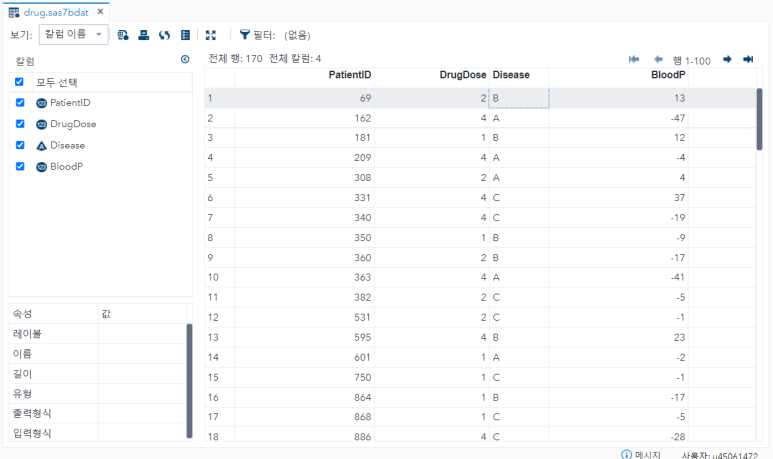Maximize the data view with expand icon
Image resolution: width=773 pixels, height=459 pixels.
pos(211,34)
